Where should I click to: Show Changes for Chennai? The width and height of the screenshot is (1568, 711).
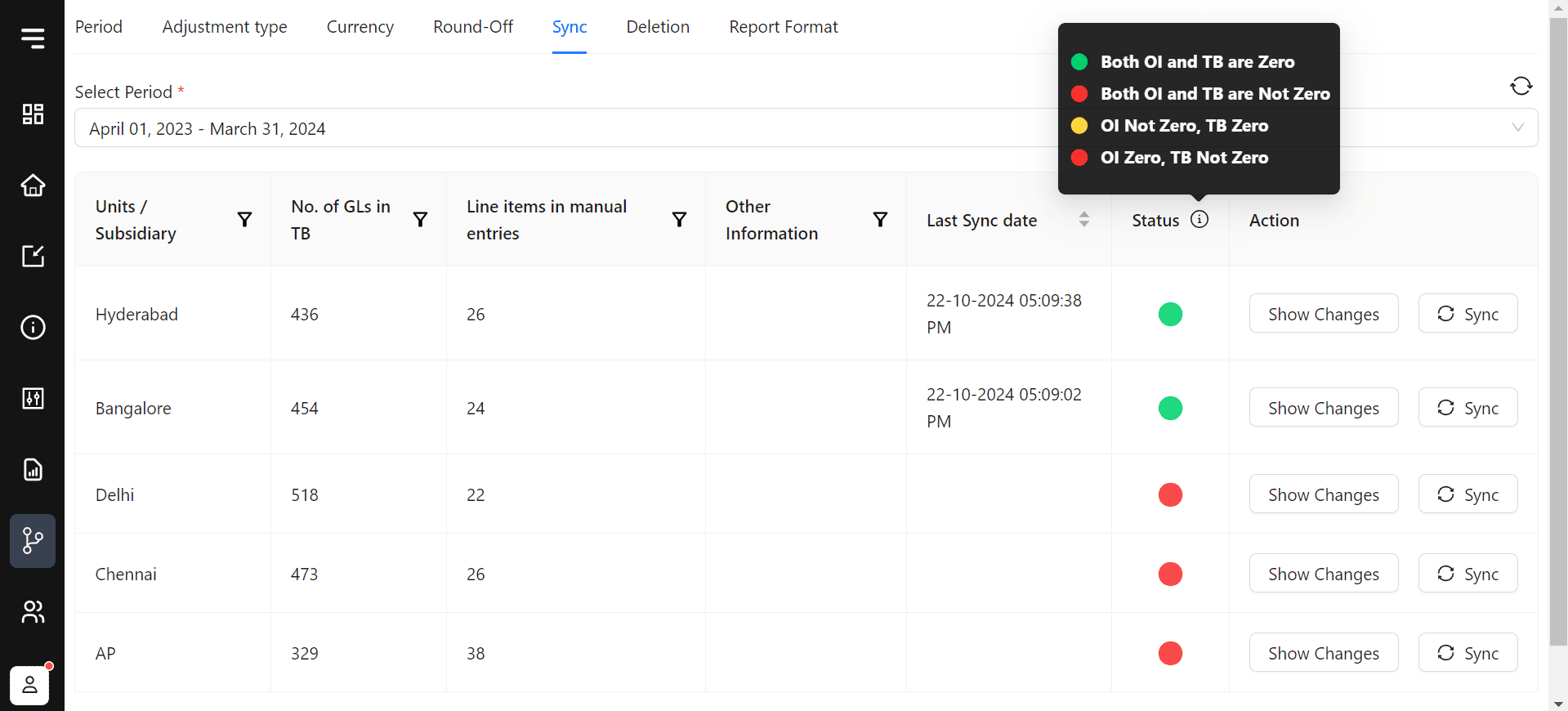click(x=1323, y=574)
